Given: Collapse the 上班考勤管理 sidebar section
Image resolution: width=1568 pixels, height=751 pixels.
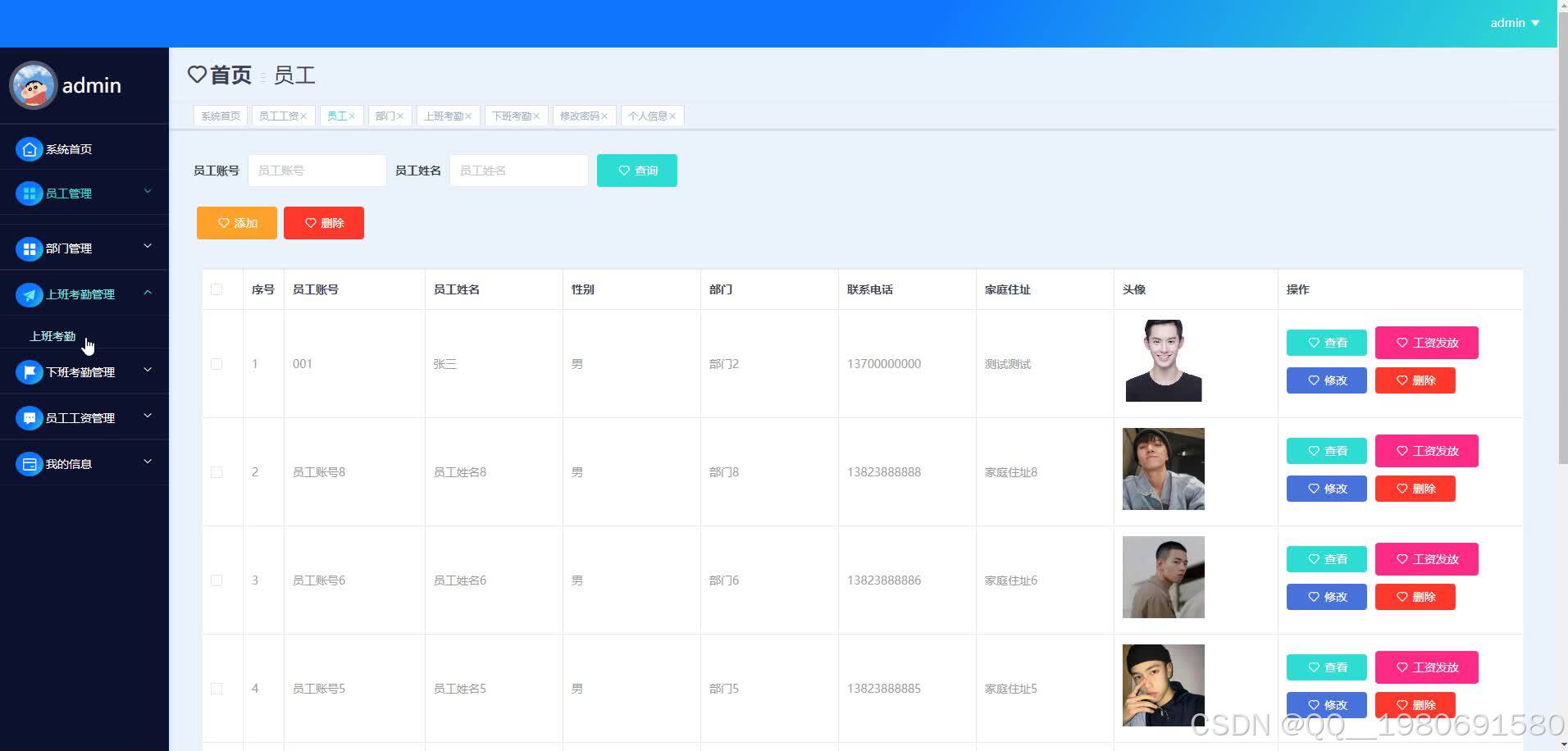Looking at the screenshot, I should 147,293.
